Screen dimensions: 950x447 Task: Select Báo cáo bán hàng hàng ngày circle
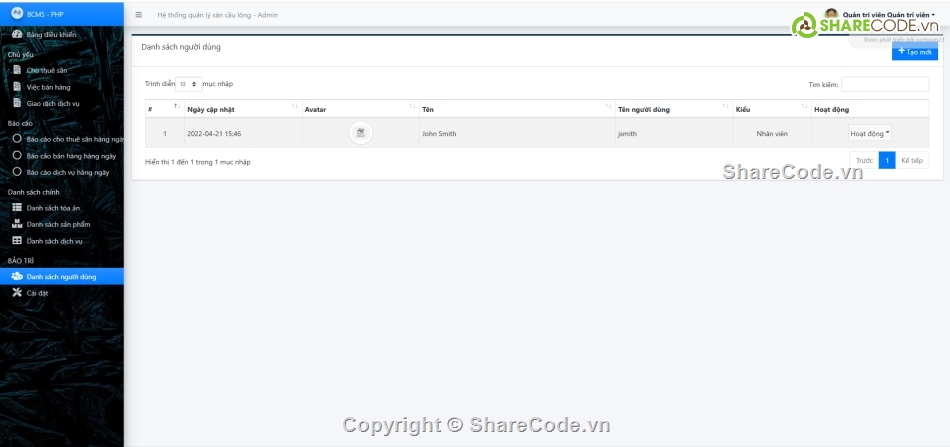click(17, 156)
